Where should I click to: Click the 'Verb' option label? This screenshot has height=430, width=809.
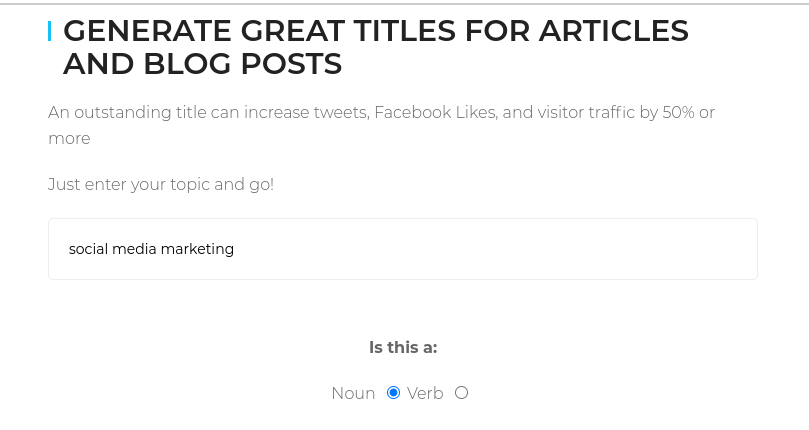click(425, 394)
